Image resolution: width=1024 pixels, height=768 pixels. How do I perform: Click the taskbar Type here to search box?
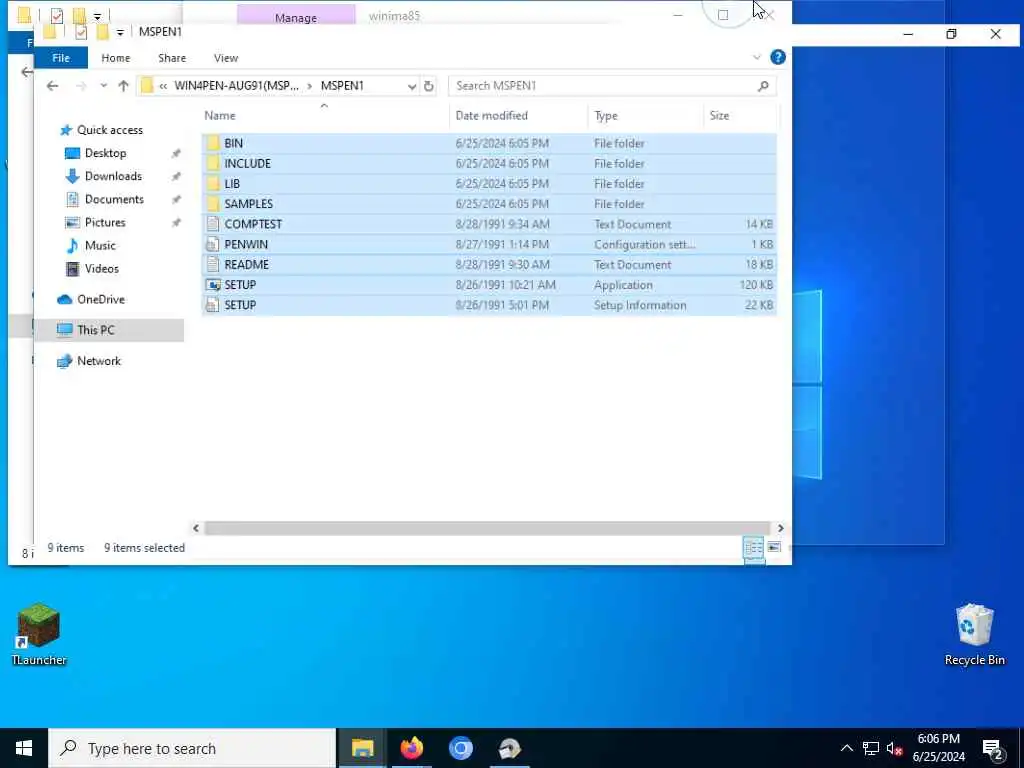[192, 748]
